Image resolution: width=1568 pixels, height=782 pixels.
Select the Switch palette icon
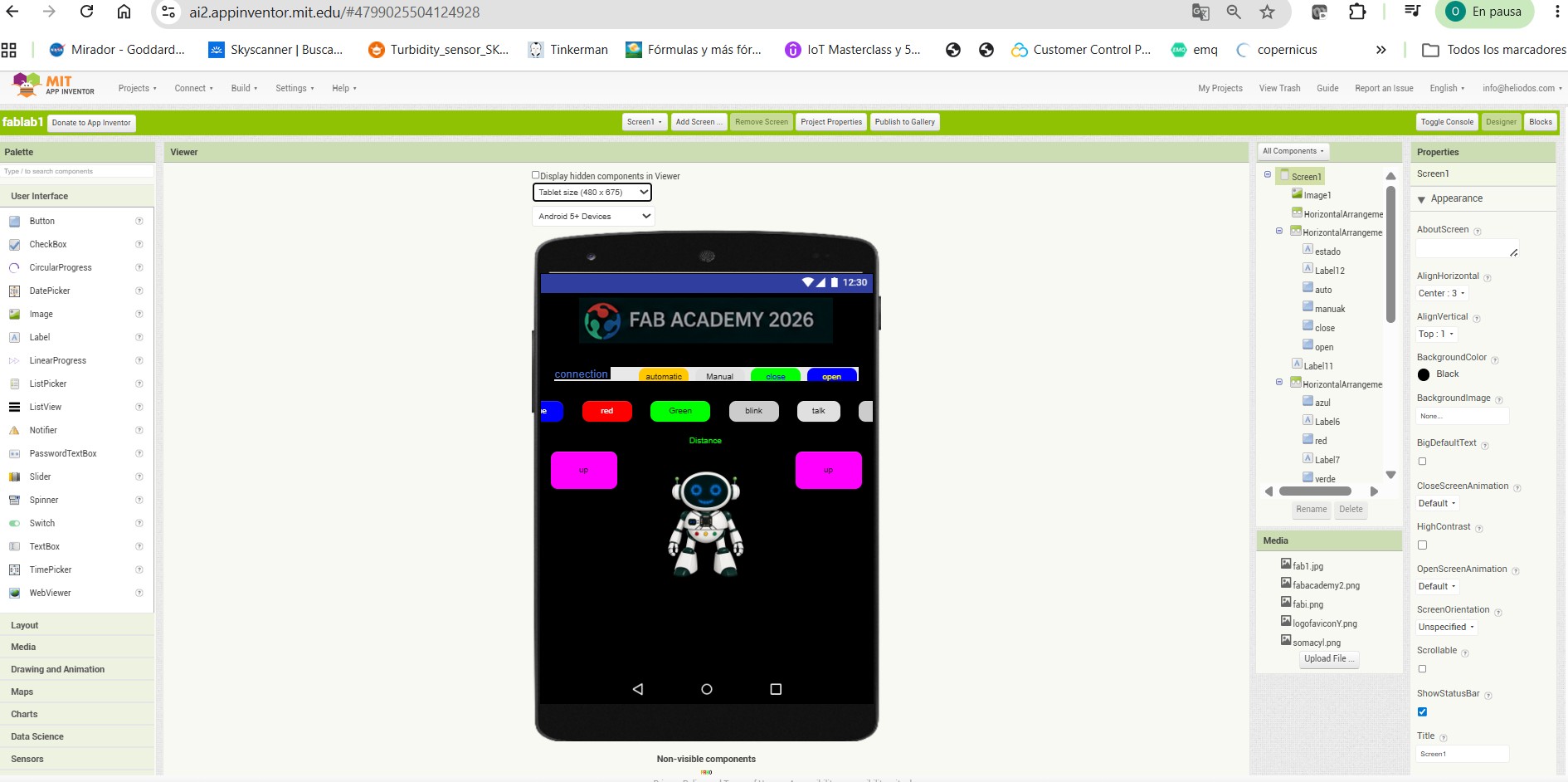(x=14, y=523)
